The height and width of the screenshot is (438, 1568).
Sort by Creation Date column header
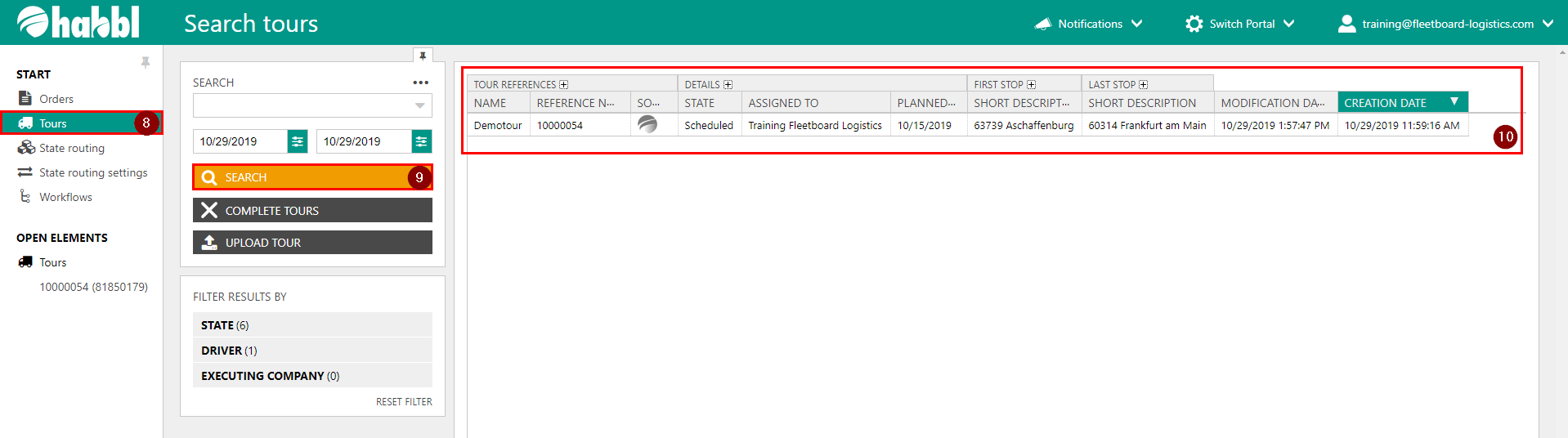click(x=1385, y=103)
